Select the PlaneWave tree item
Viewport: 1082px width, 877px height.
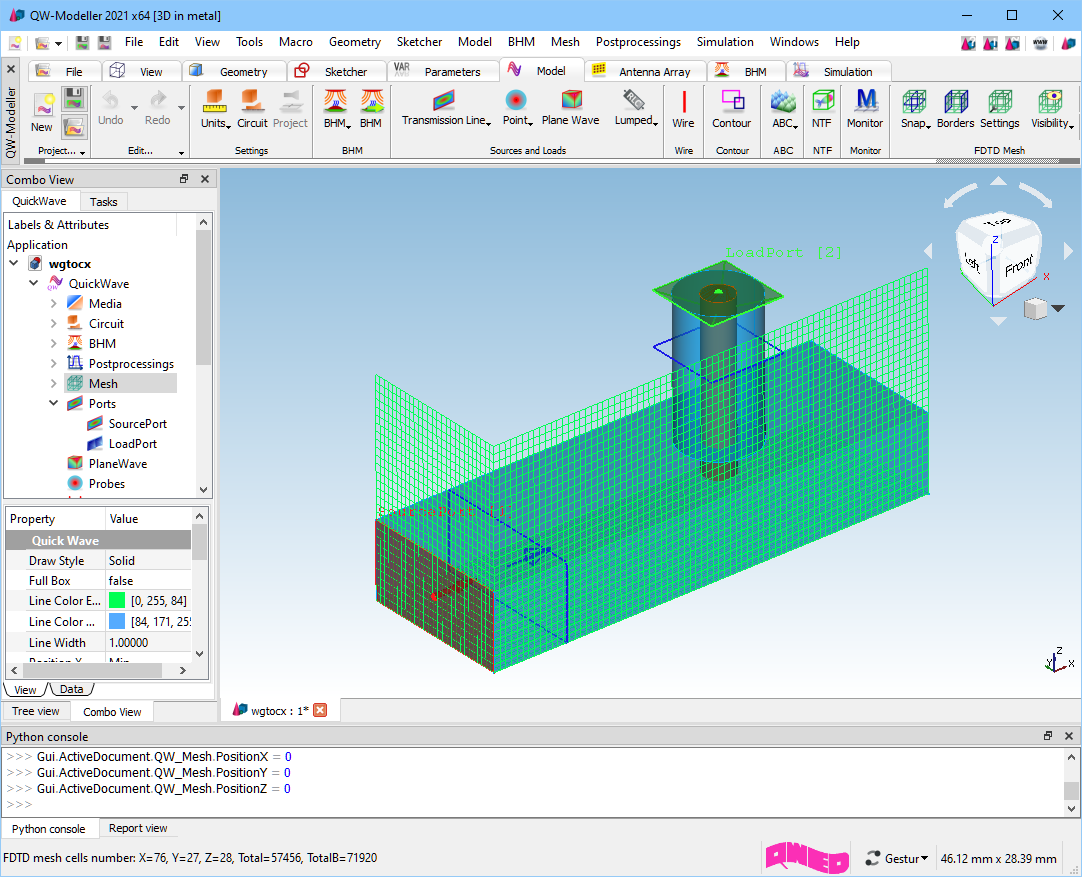pos(117,464)
